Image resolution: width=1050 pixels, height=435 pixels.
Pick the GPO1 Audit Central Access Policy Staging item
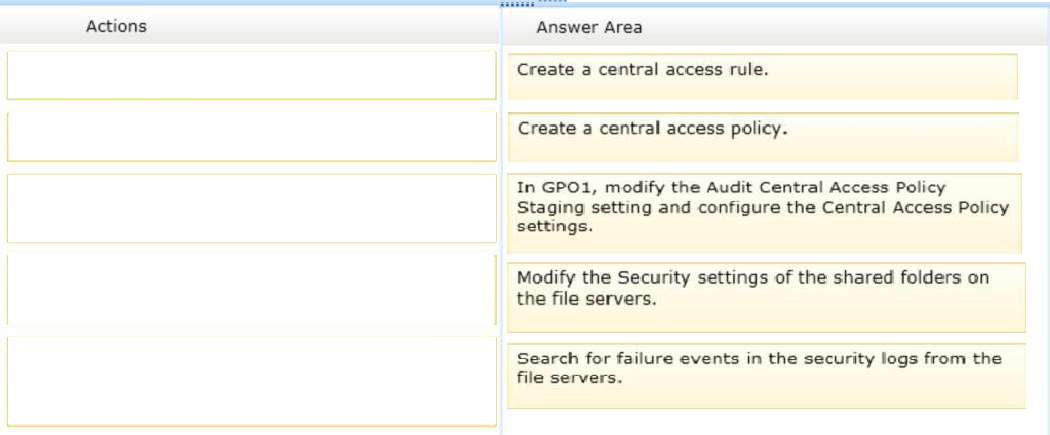764,213
